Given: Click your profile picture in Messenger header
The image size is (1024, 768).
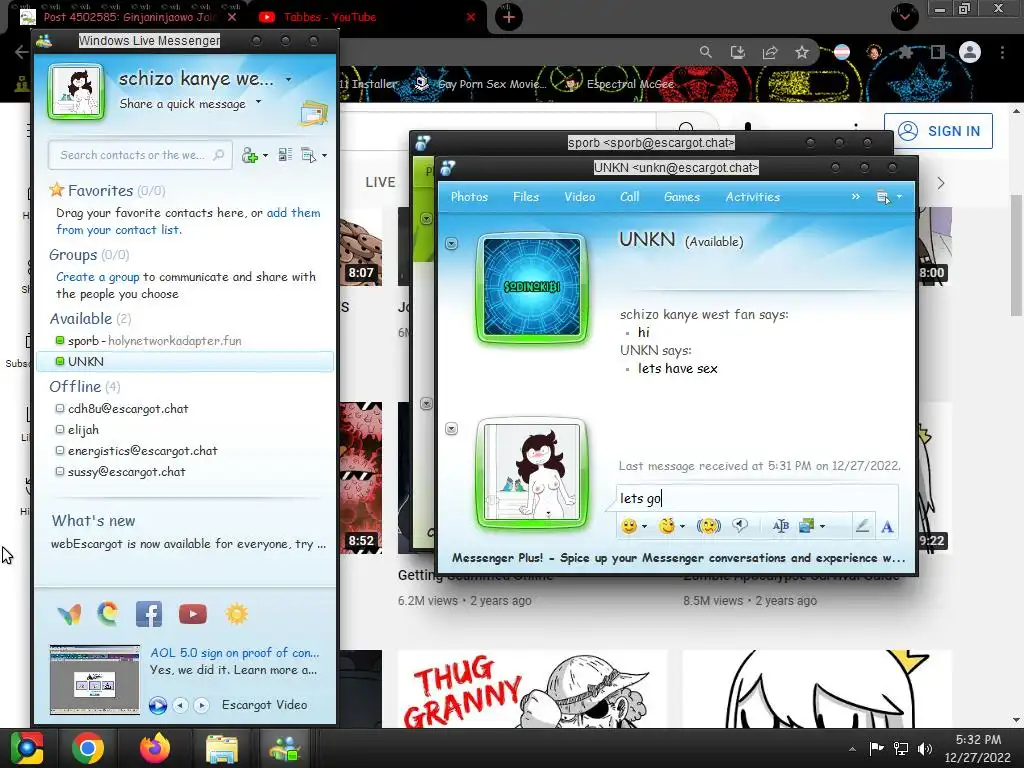Looking at the screenshot, I should [76, 91].
